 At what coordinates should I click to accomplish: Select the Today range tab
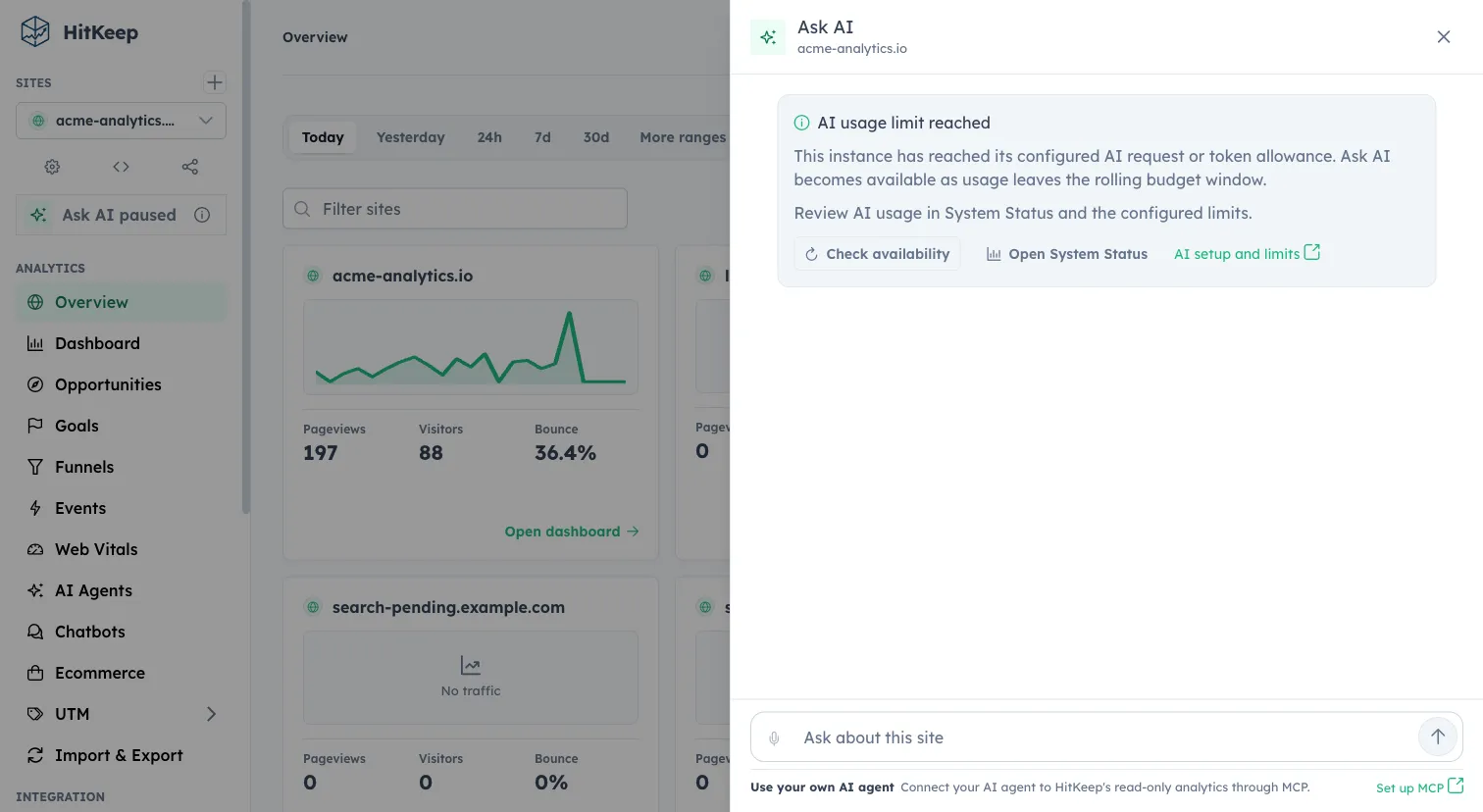click(323, 137)
